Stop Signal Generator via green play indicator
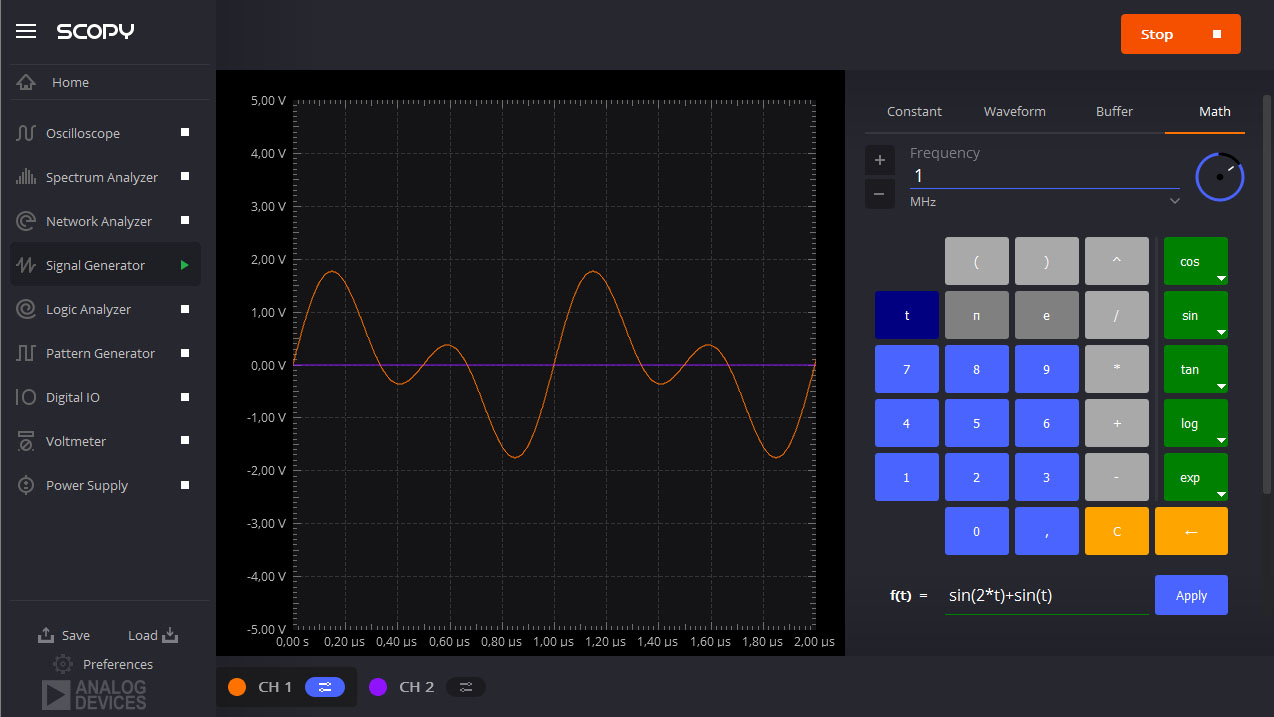 click(185, 265)
